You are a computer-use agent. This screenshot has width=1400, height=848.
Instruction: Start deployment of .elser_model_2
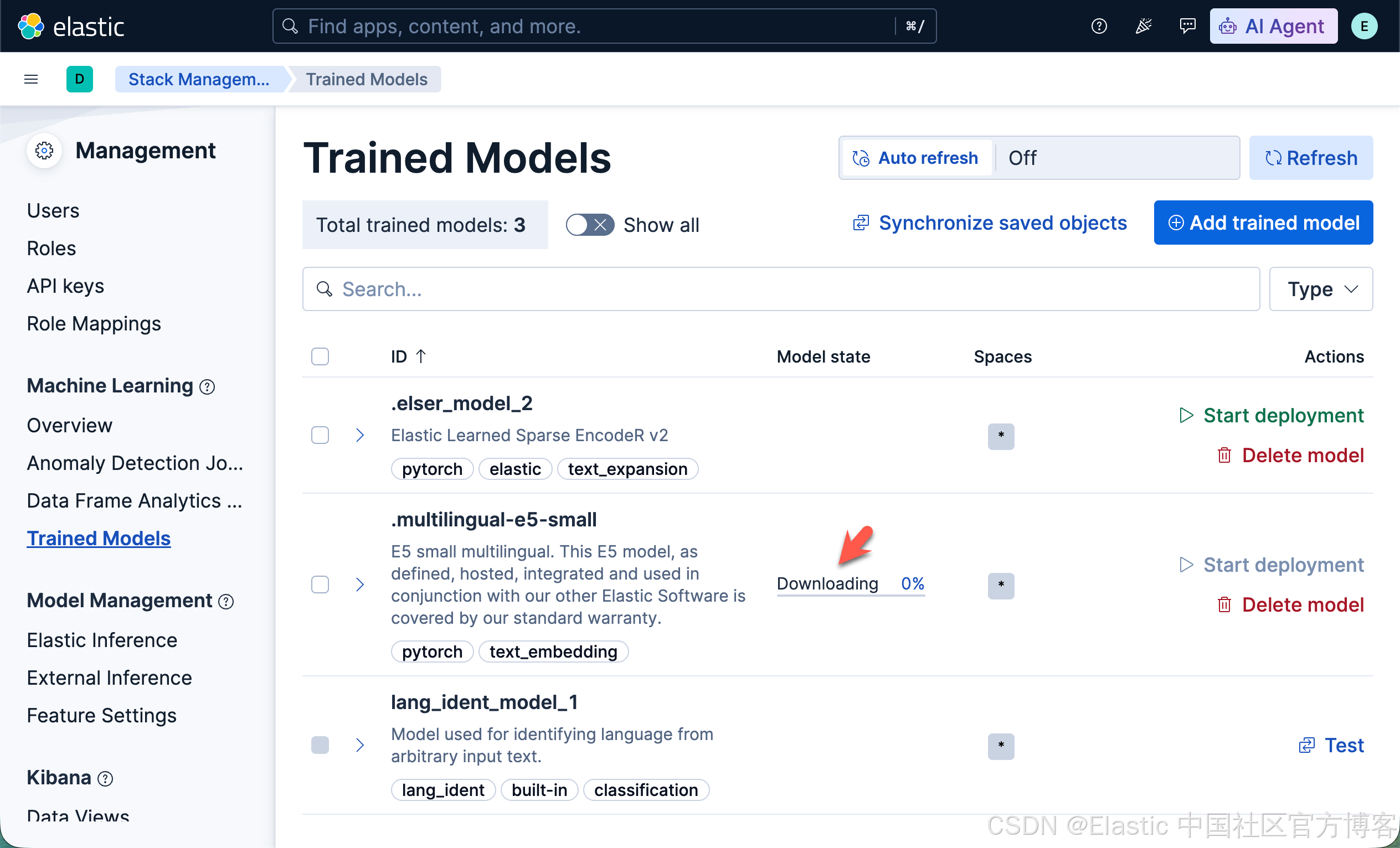pyautogui.click(x=1272, y=415)
